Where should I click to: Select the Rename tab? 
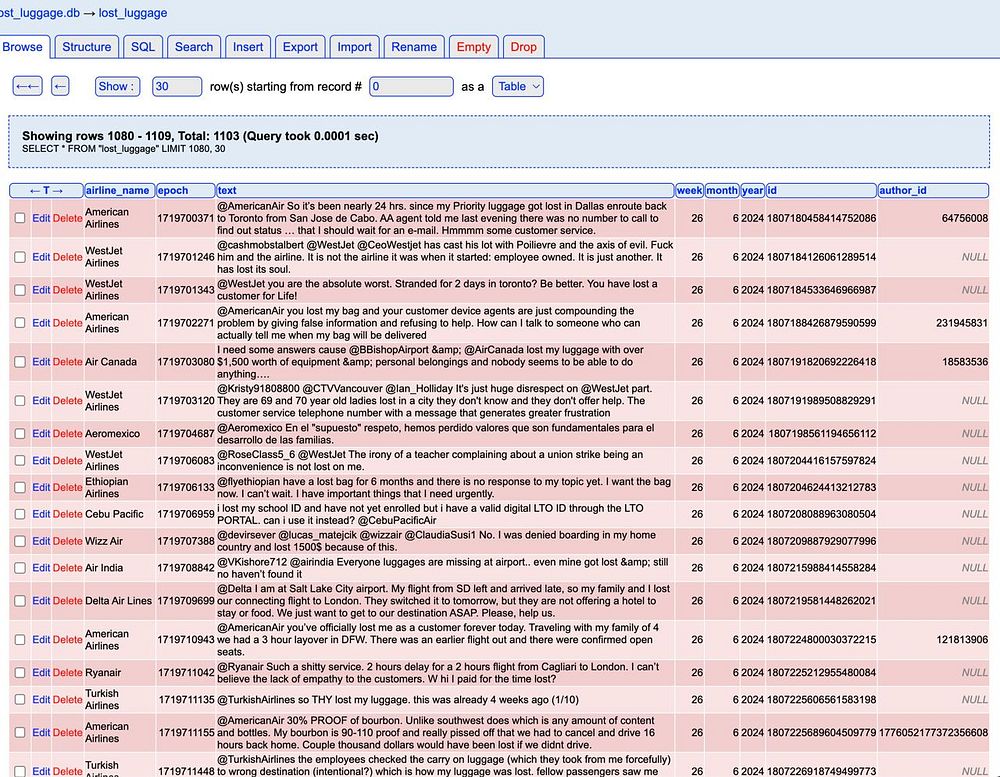click(414, 47)
